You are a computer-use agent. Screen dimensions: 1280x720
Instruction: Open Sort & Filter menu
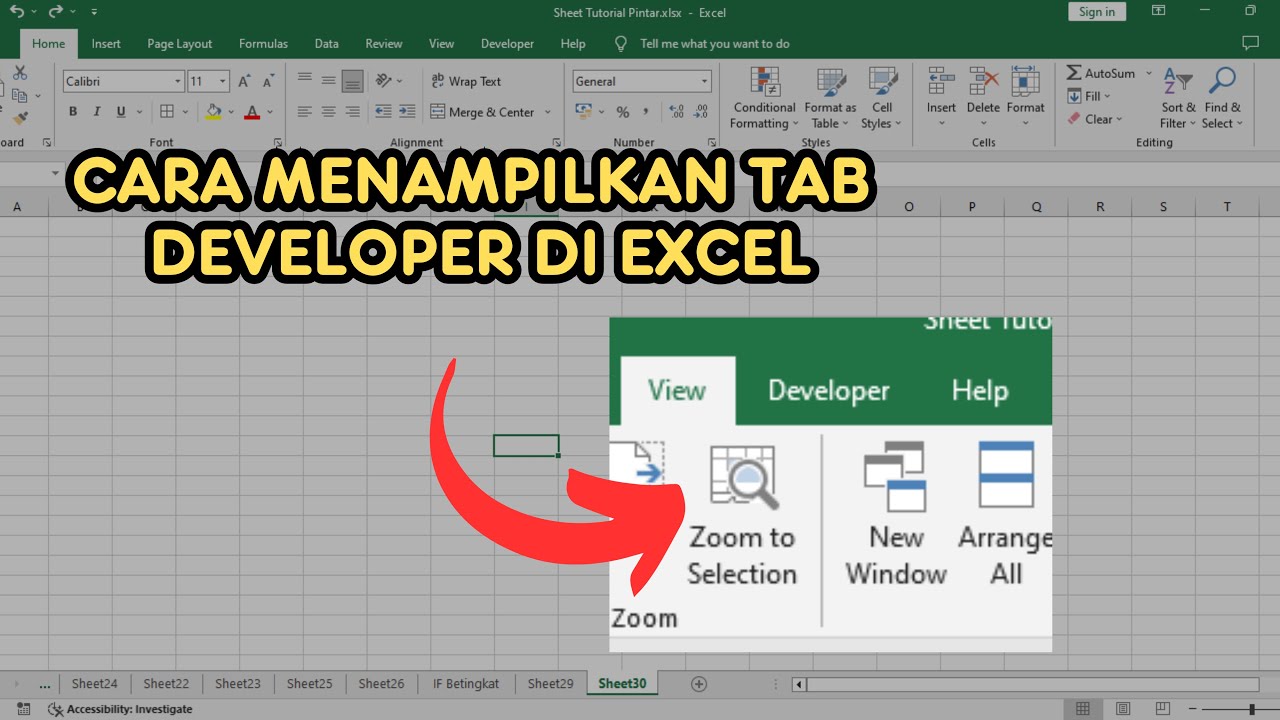(1178, 98)
